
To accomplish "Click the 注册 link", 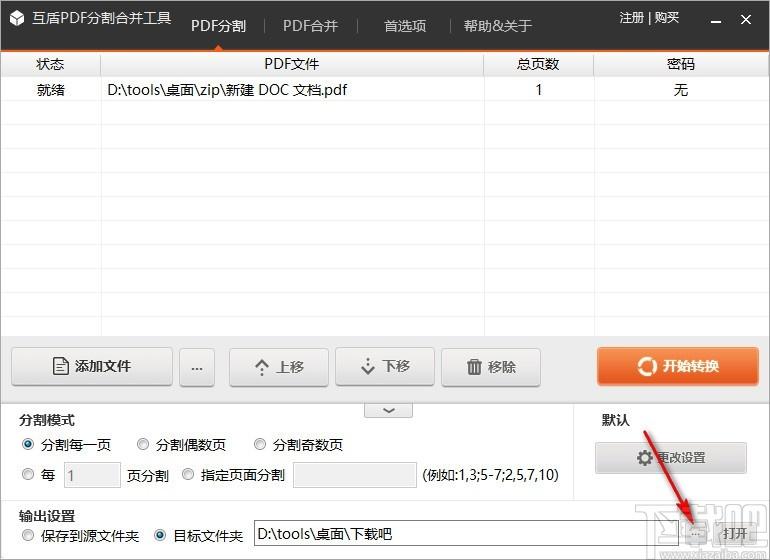I will coord(632,18).
